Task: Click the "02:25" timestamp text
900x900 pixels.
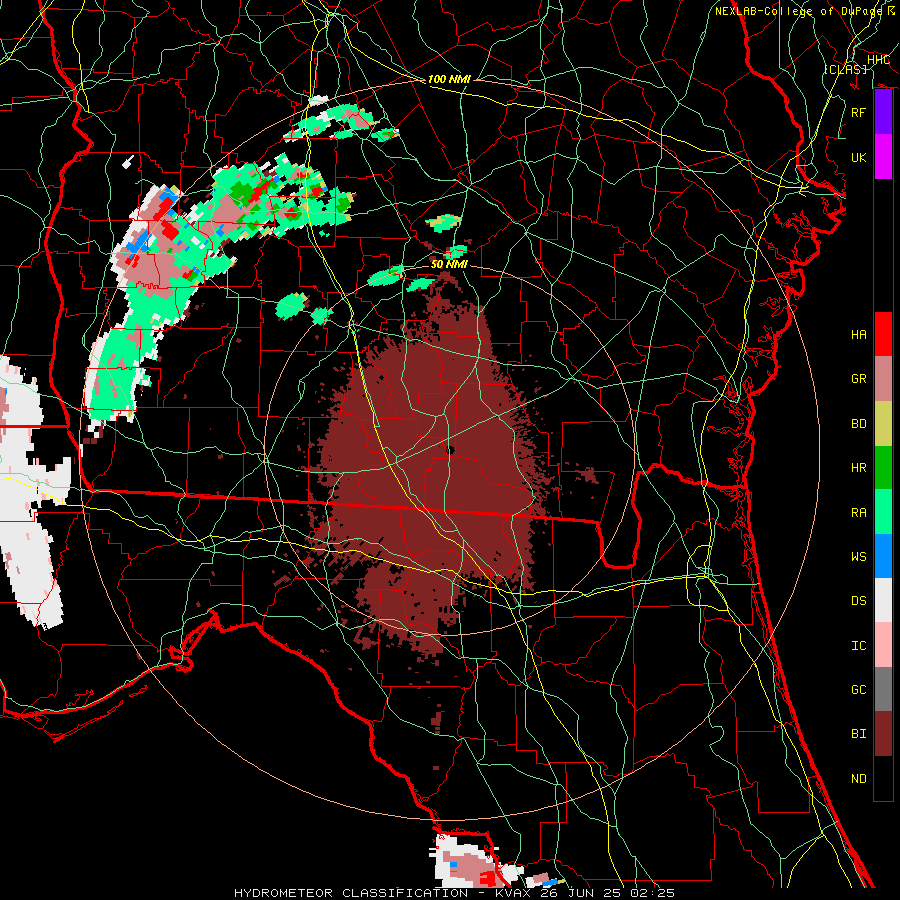Action: click(x=654, y=893)
